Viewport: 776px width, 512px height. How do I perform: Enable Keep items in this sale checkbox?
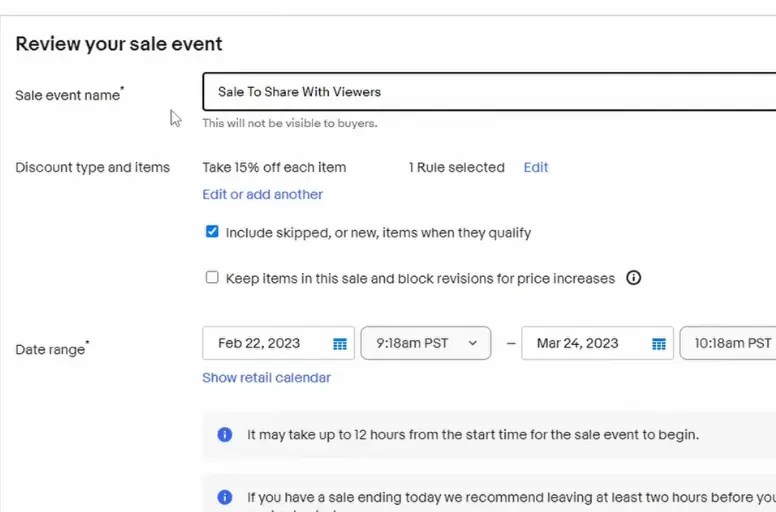click(212, 278)
